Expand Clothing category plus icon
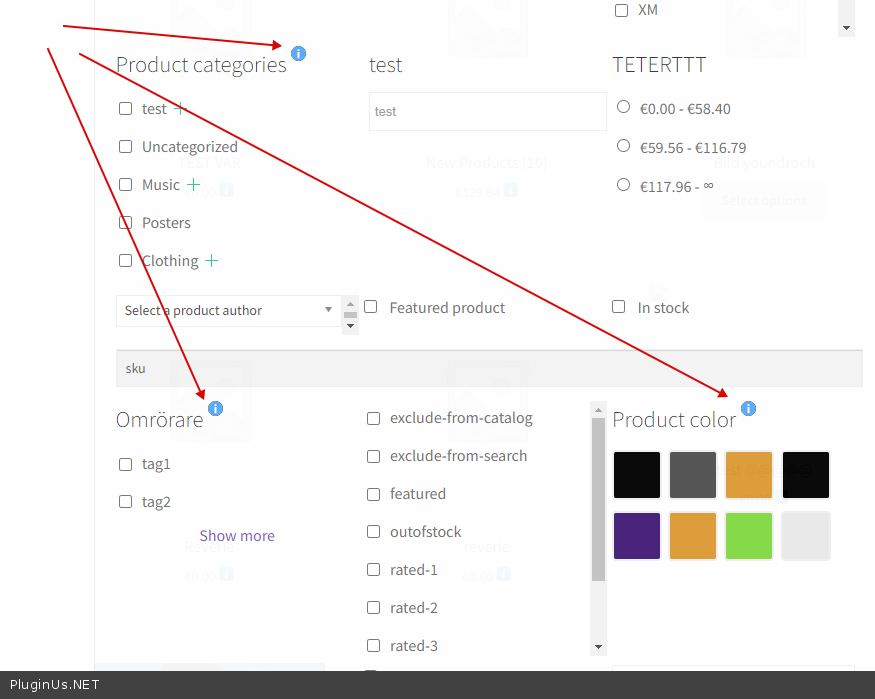 211,261
